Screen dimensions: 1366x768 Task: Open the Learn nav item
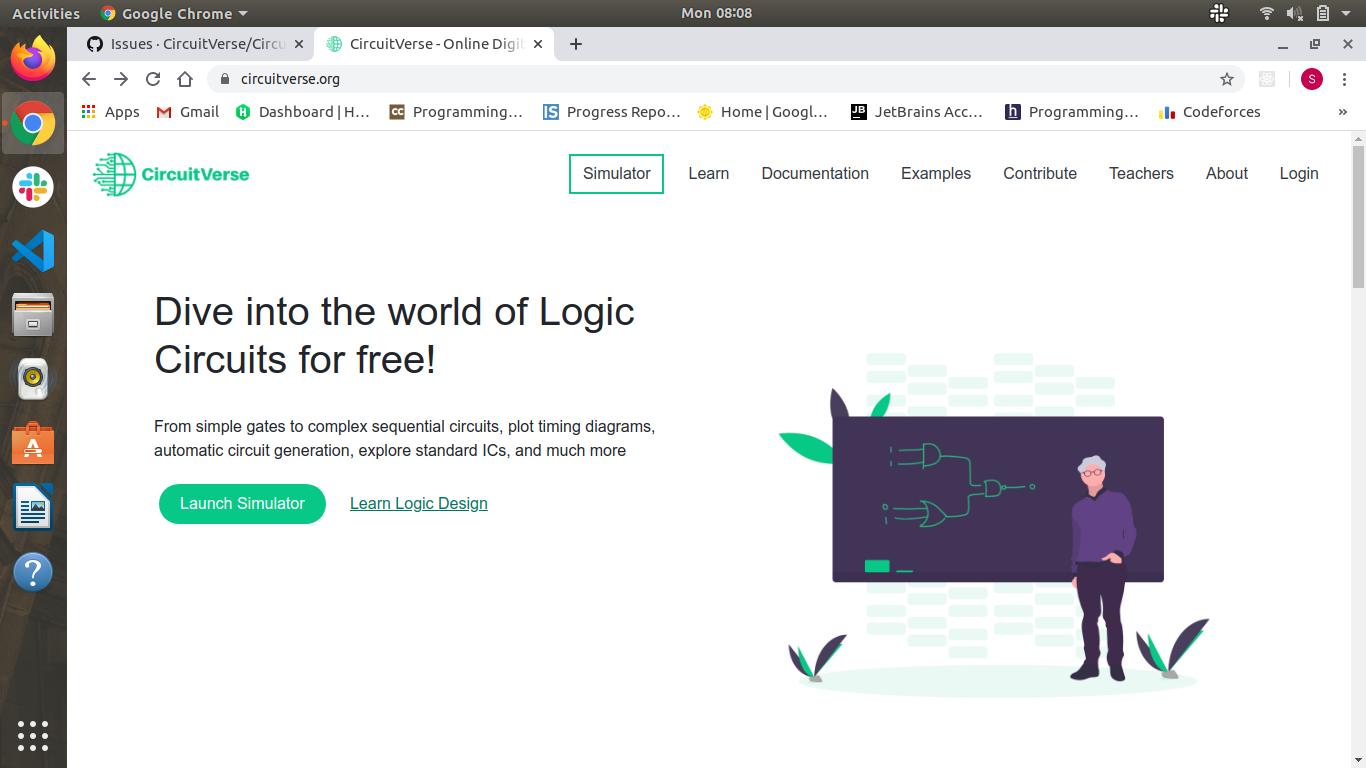coord(709,174)
